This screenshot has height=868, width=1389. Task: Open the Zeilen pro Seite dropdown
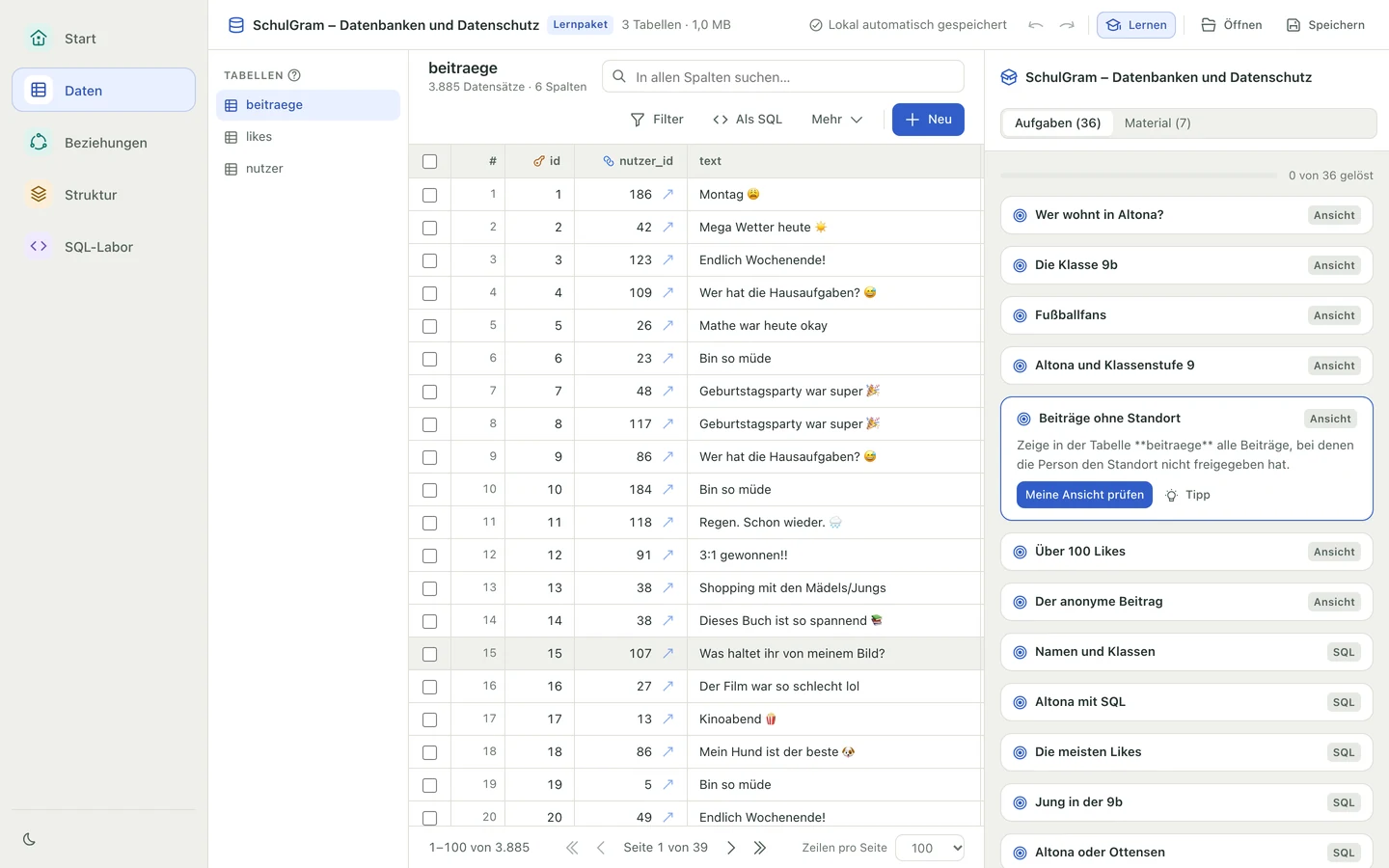930,848
